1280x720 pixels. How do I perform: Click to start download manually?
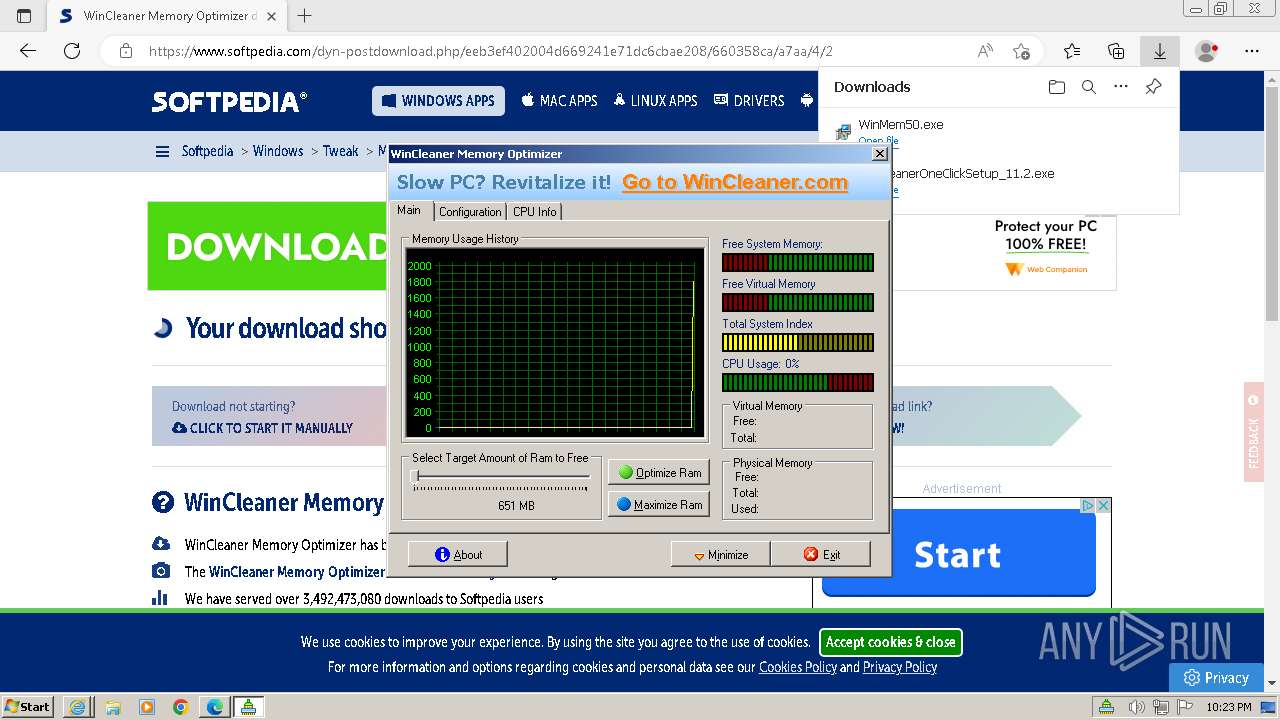pyautogui.click(x=262, y=428)
